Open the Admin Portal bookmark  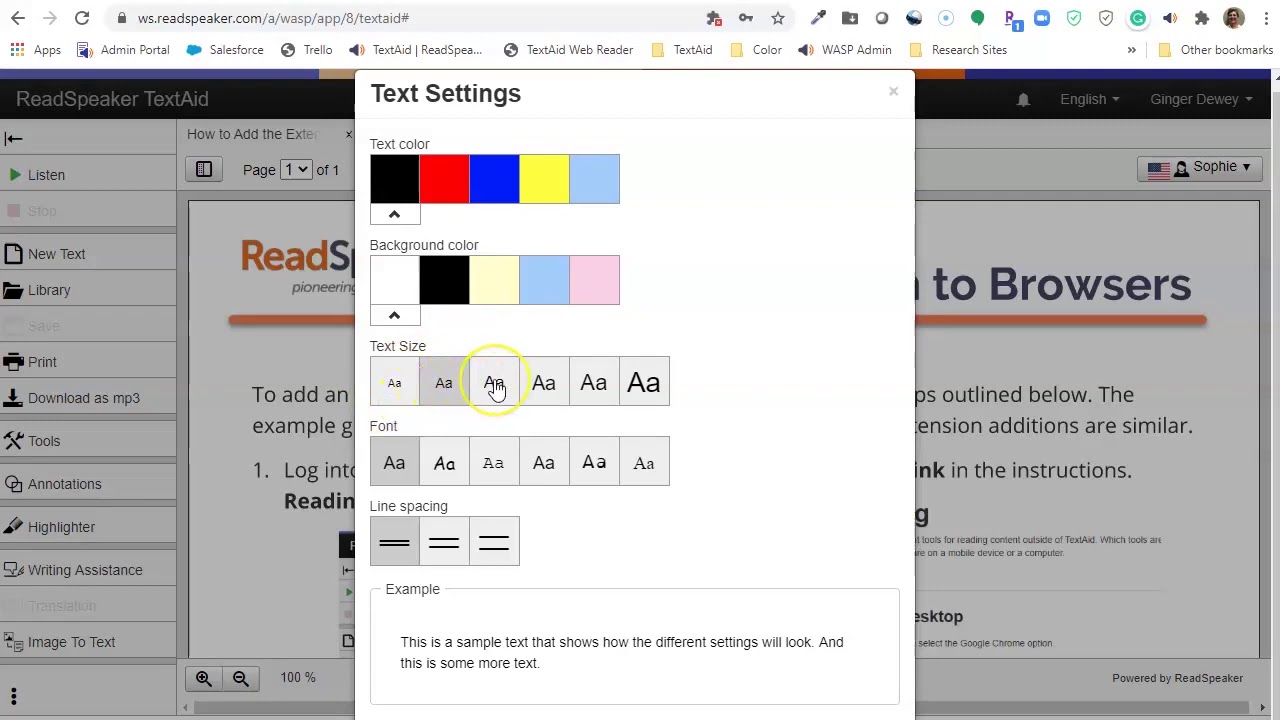124,50
